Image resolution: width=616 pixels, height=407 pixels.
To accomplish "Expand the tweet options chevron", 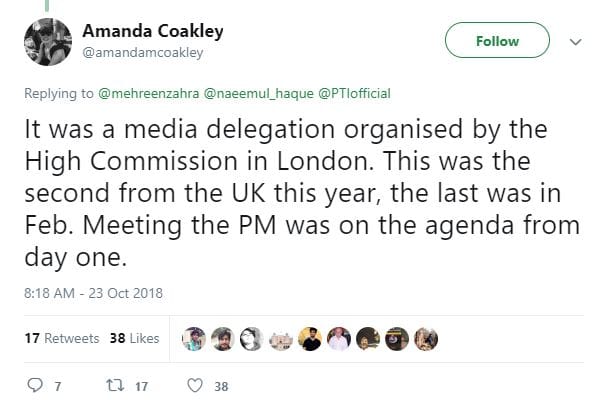I will 575,42.
